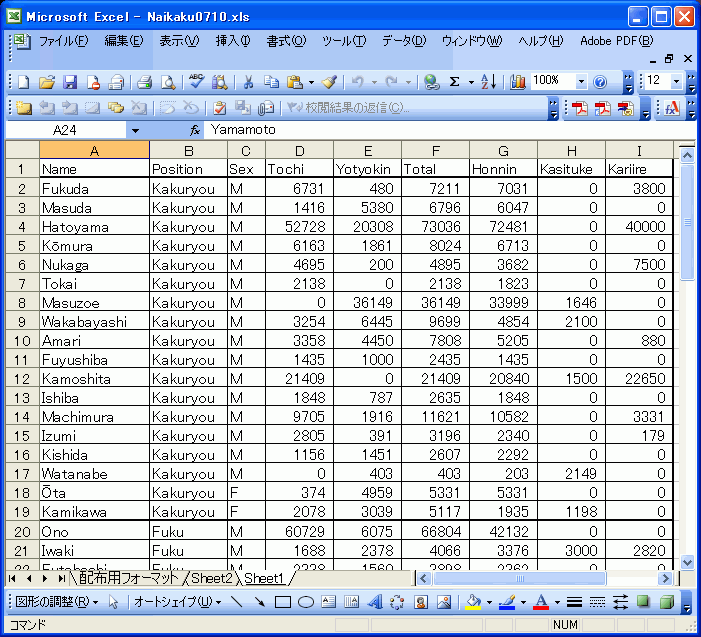
Task: Select the Arrow drawing tool
Action: [260, 602]
